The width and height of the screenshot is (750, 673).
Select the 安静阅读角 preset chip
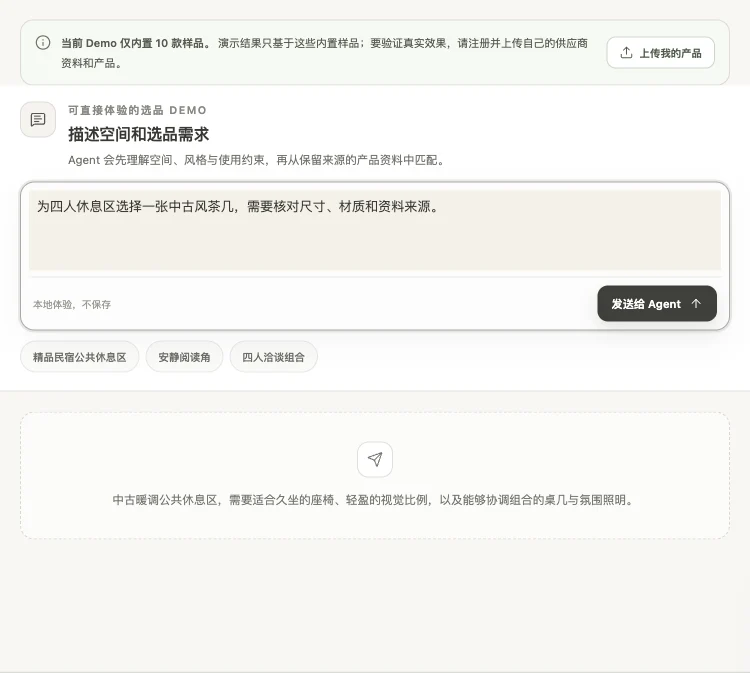184,357
